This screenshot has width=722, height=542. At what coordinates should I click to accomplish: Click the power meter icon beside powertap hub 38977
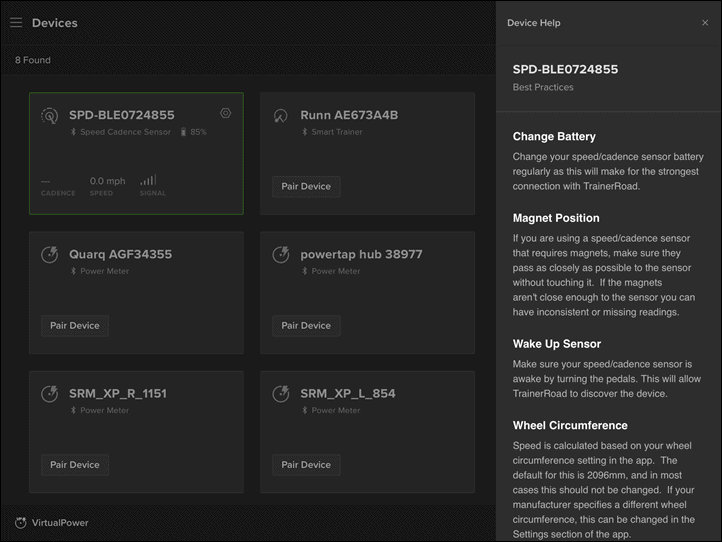[280, 255]
